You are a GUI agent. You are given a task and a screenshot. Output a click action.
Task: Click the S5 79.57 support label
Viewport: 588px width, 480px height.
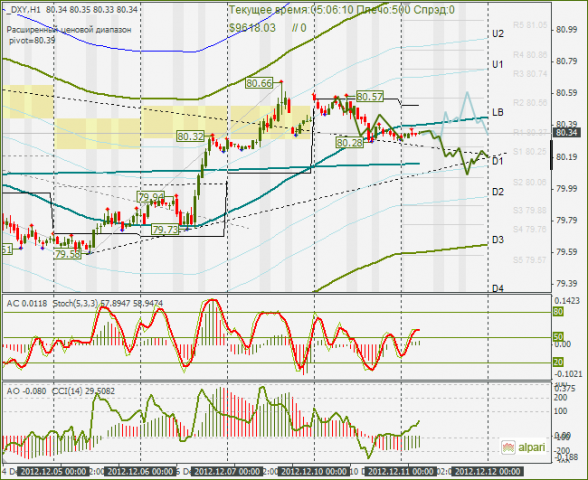coord(530,260)
